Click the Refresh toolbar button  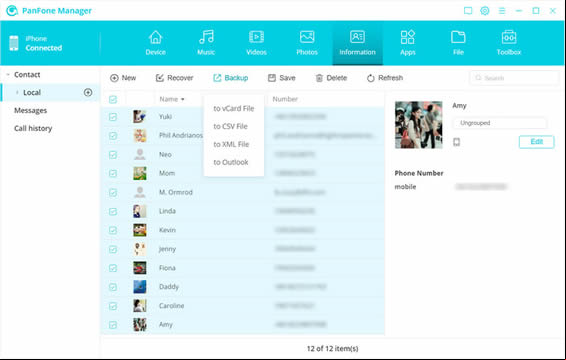385,78
